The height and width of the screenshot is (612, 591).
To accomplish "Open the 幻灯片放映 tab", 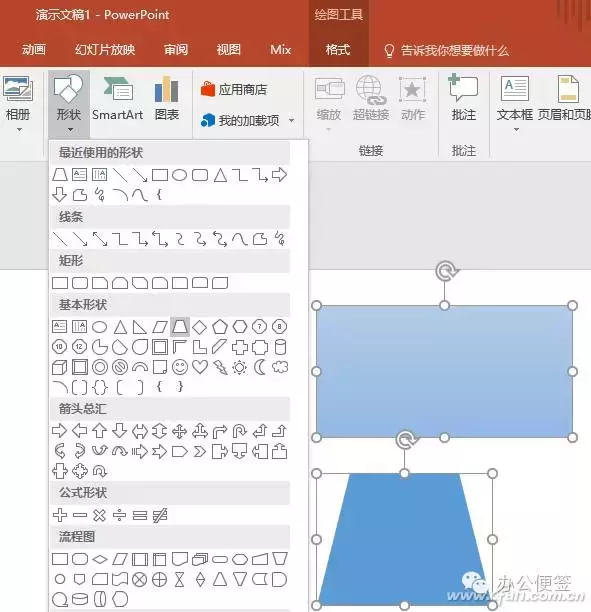I will point(105,50).
